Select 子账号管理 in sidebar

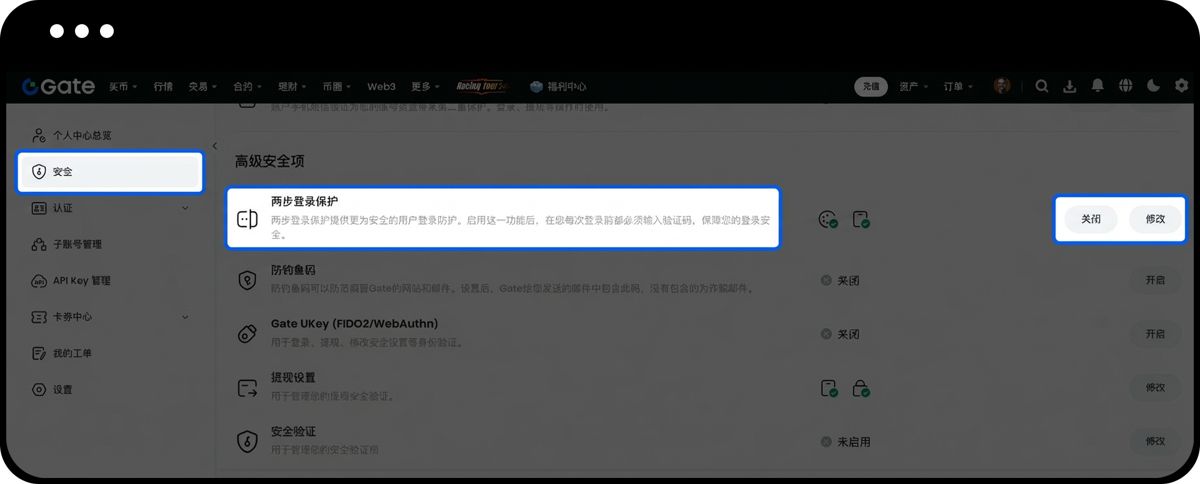(78, 244)
